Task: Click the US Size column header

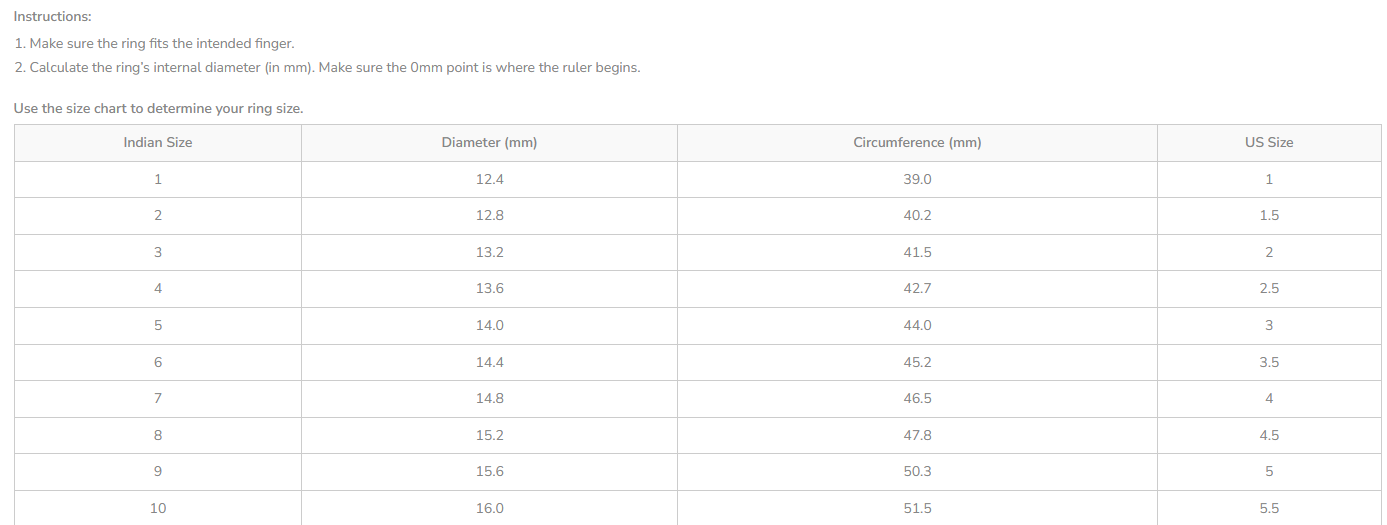Action: click(x=1269, y=143)
